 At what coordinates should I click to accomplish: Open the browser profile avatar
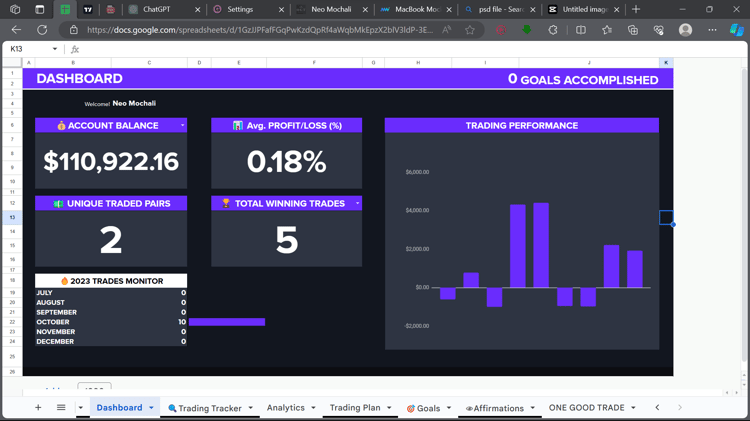coord(685,30)
